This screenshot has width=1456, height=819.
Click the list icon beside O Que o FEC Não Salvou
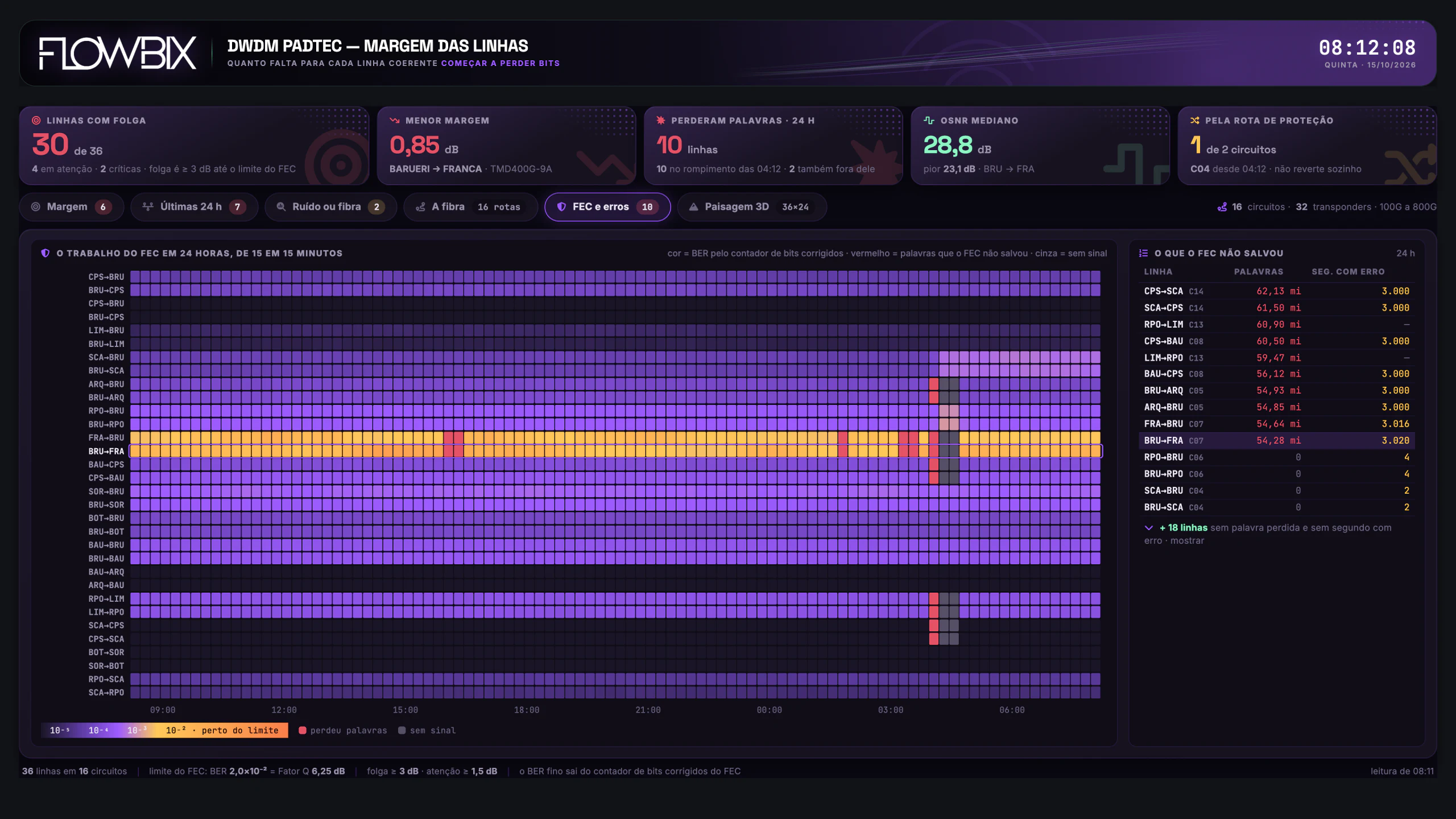pyautogui.click(x=1144, y=253)
